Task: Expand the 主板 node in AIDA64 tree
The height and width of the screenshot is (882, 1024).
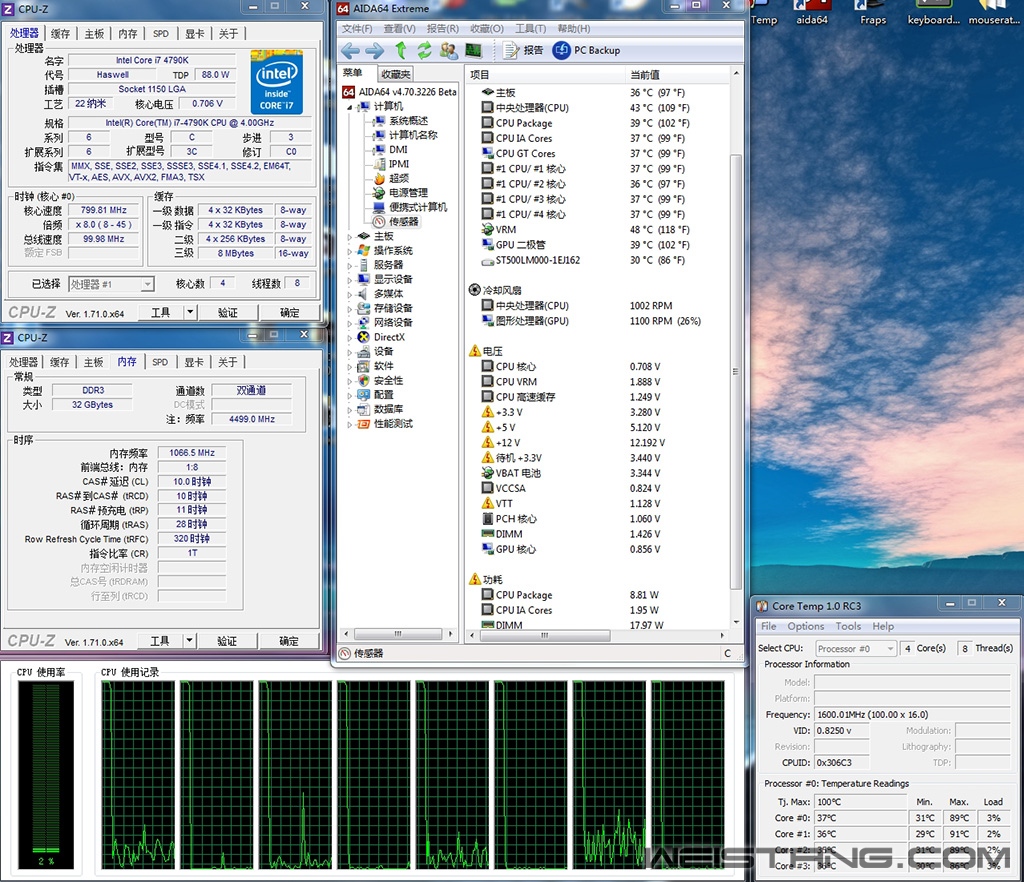Action: click(x=349, y=236)
